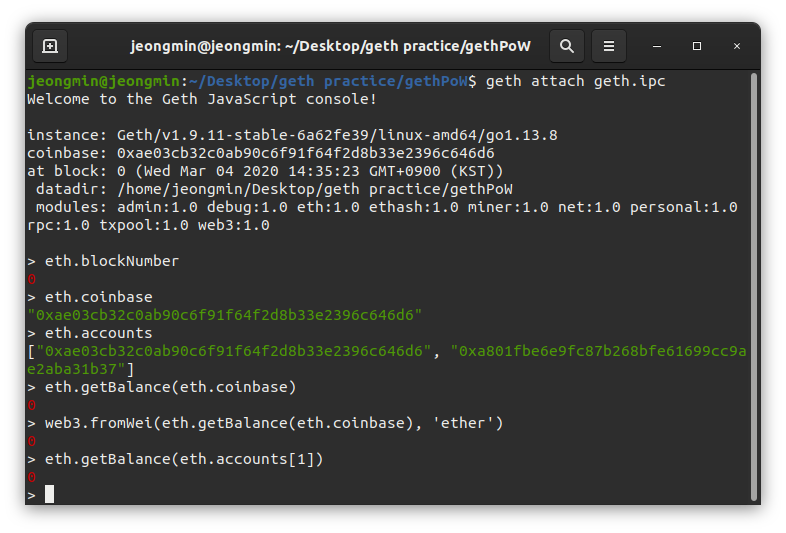
Task: Click the 'geth attach geth.ipc' command
Action: click(575, 81)
